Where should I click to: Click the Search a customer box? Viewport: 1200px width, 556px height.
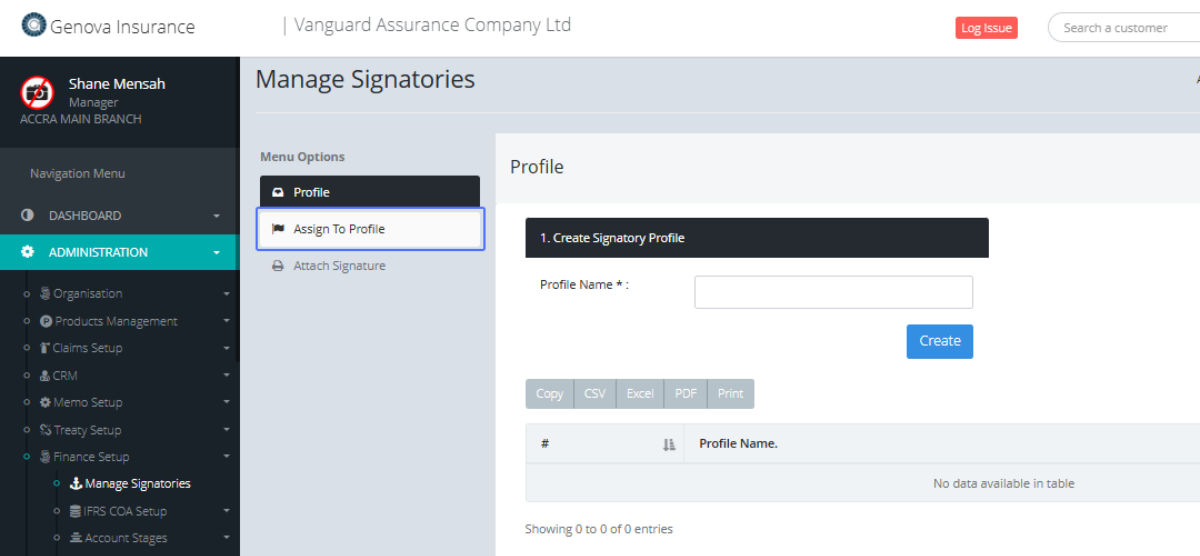1125,28
